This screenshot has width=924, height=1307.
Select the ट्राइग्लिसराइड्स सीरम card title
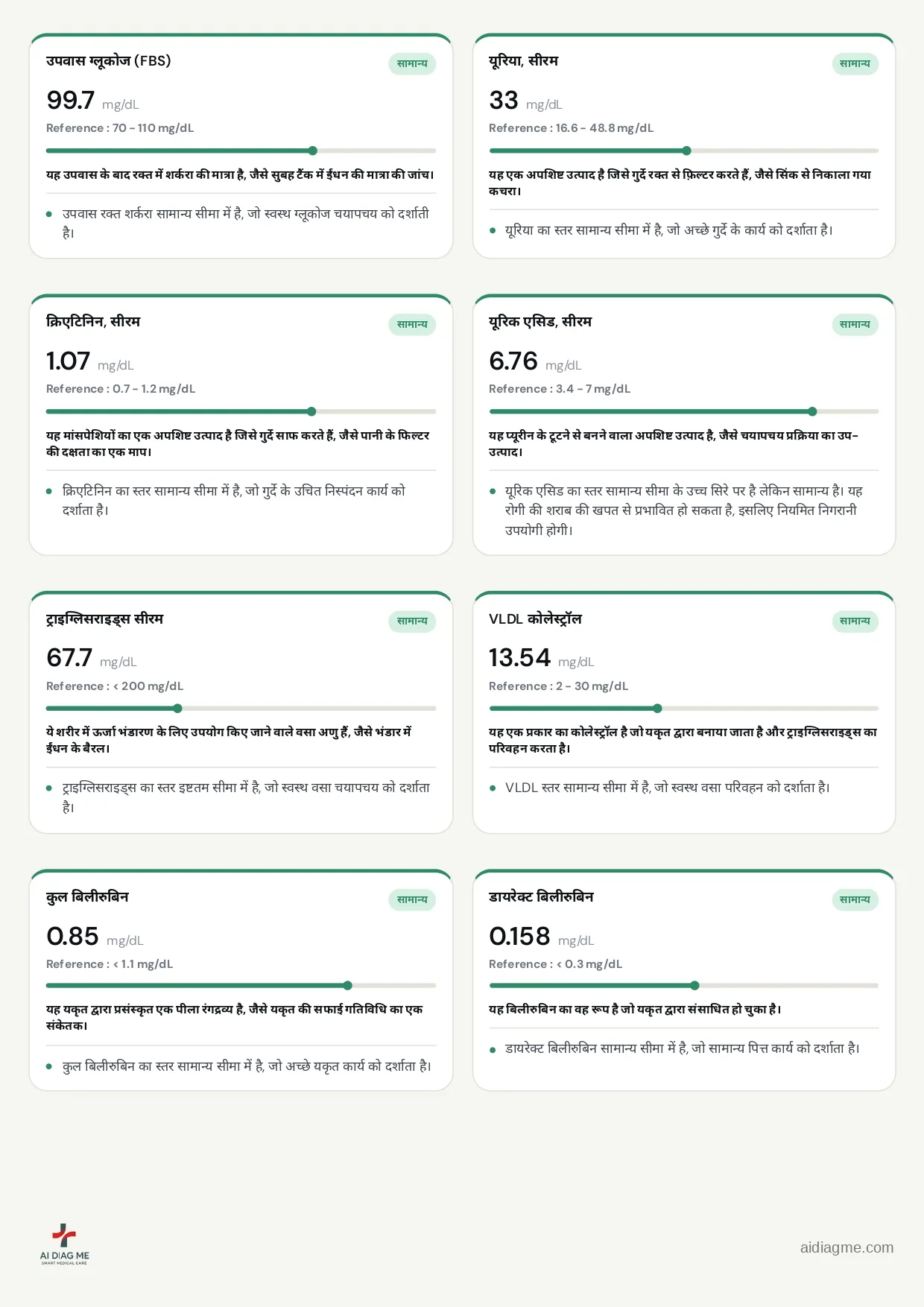click(104, 619)
